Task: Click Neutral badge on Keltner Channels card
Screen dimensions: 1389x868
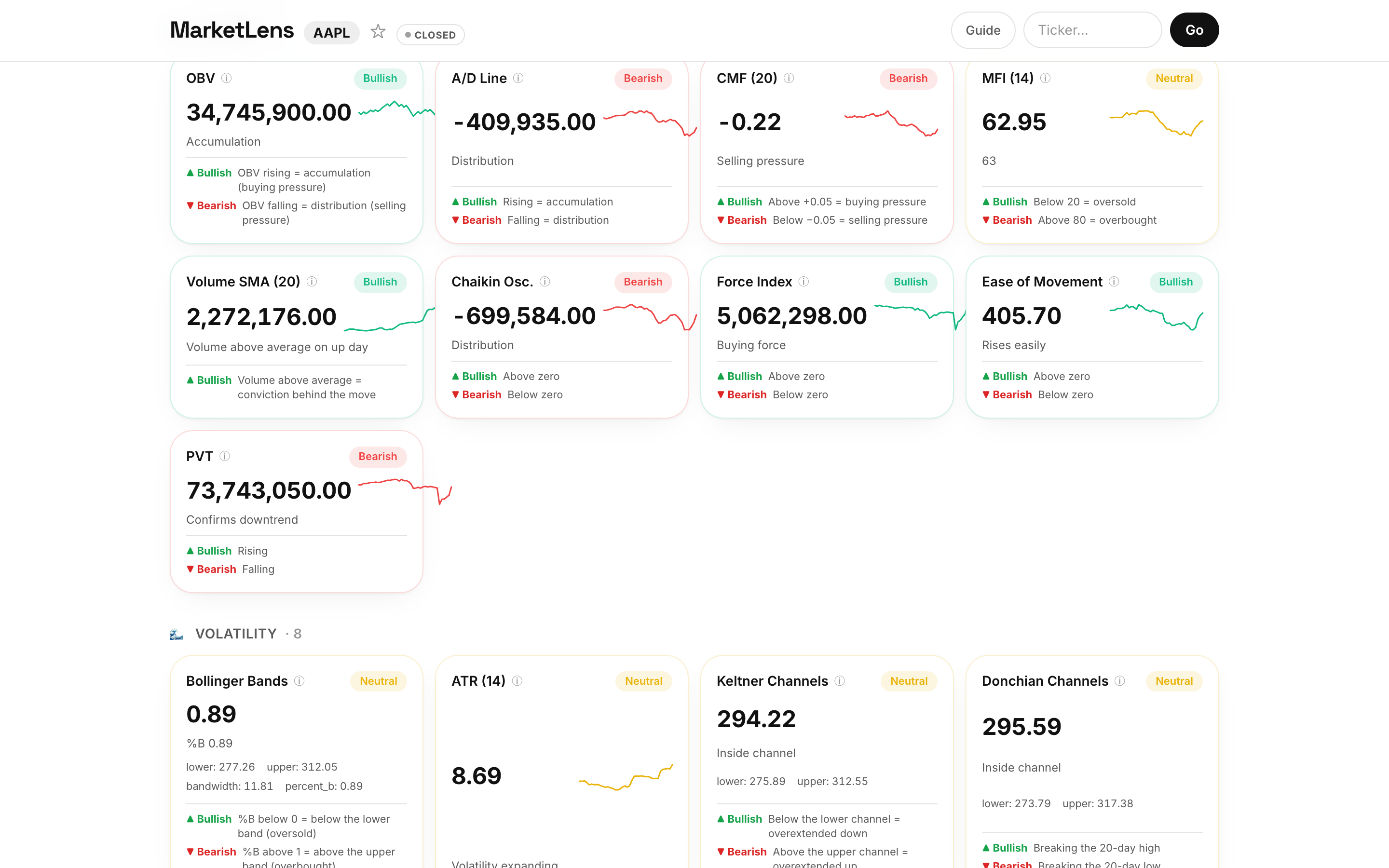Action: click(x=909, y=681)
